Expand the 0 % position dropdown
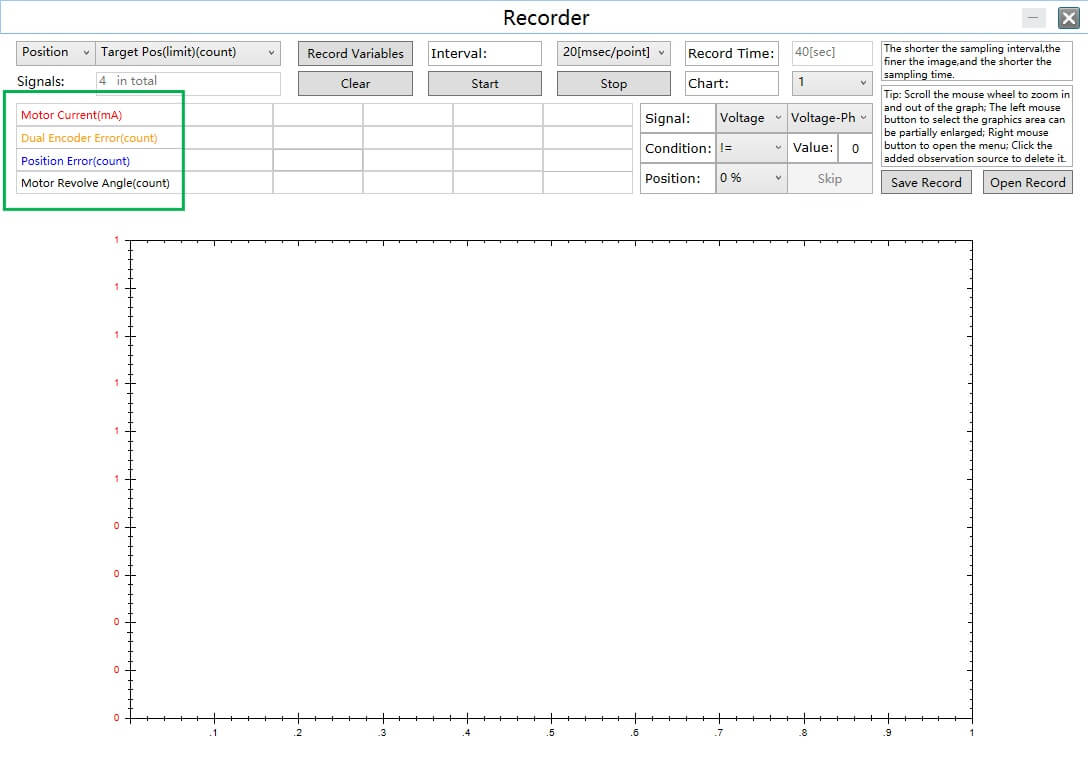 click(751, 178)
